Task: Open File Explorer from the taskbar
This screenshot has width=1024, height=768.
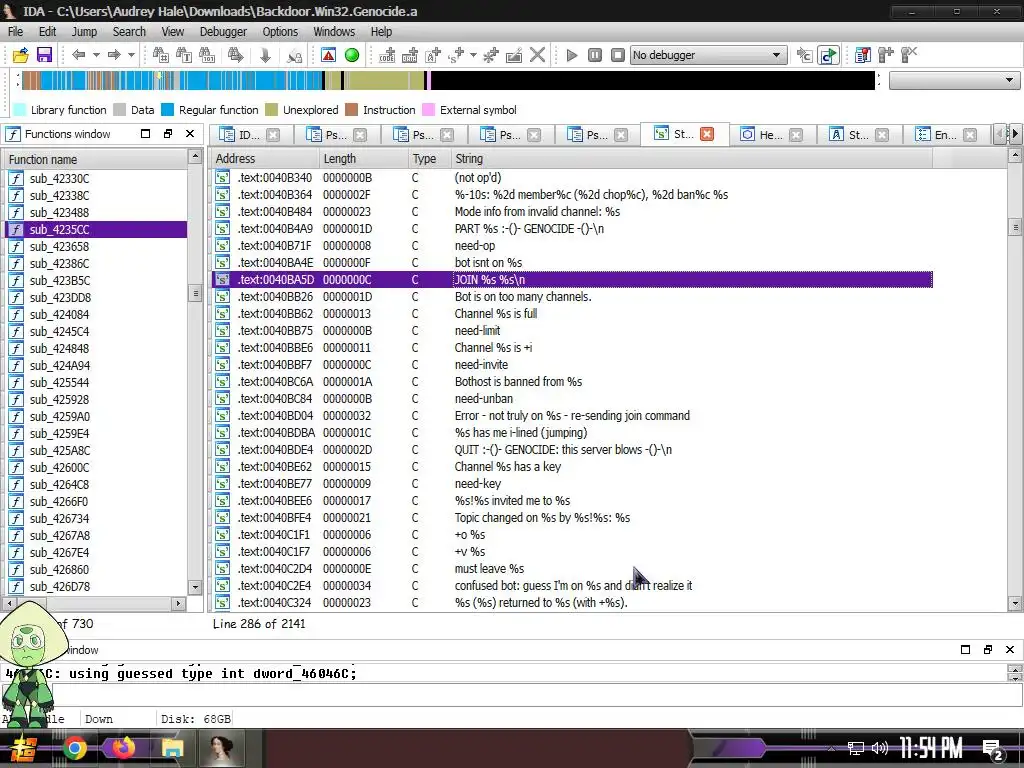Action: click(172, 748)
